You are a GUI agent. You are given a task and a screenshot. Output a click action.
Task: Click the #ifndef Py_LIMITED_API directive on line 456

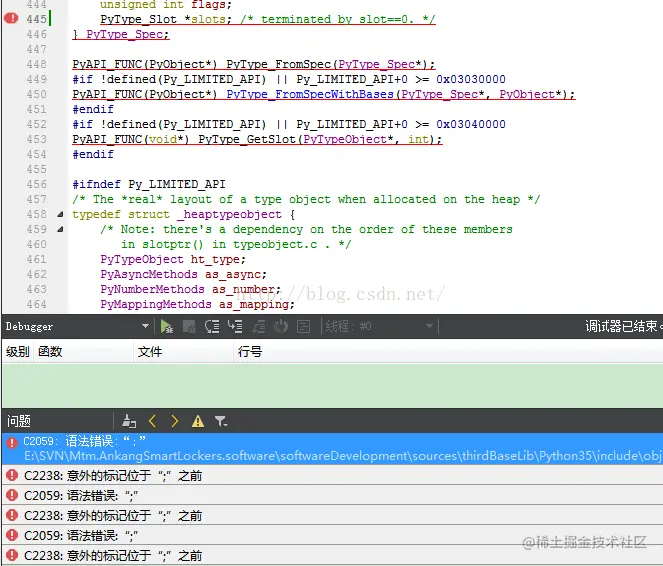coord(149,184)
